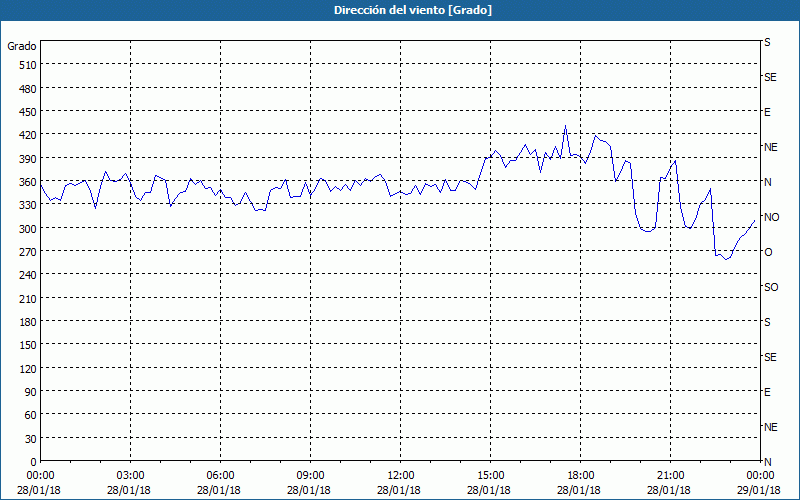The height and width of the screenshot is (500, 800).
Task: Click the x-axis time label "03:00"
Action: click(x=131, y=476)
